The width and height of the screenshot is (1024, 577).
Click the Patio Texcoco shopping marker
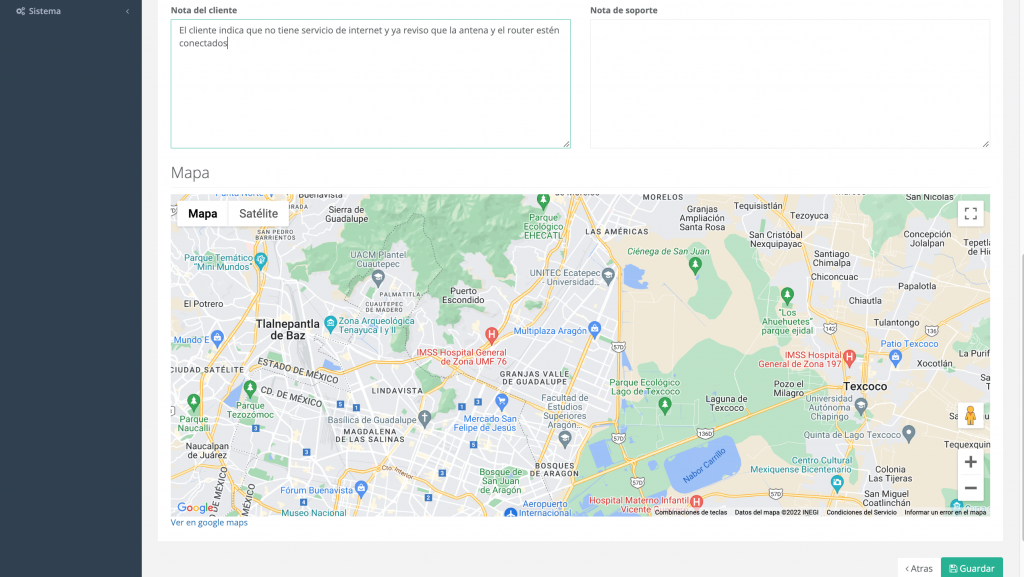click(x=895, y=356)
